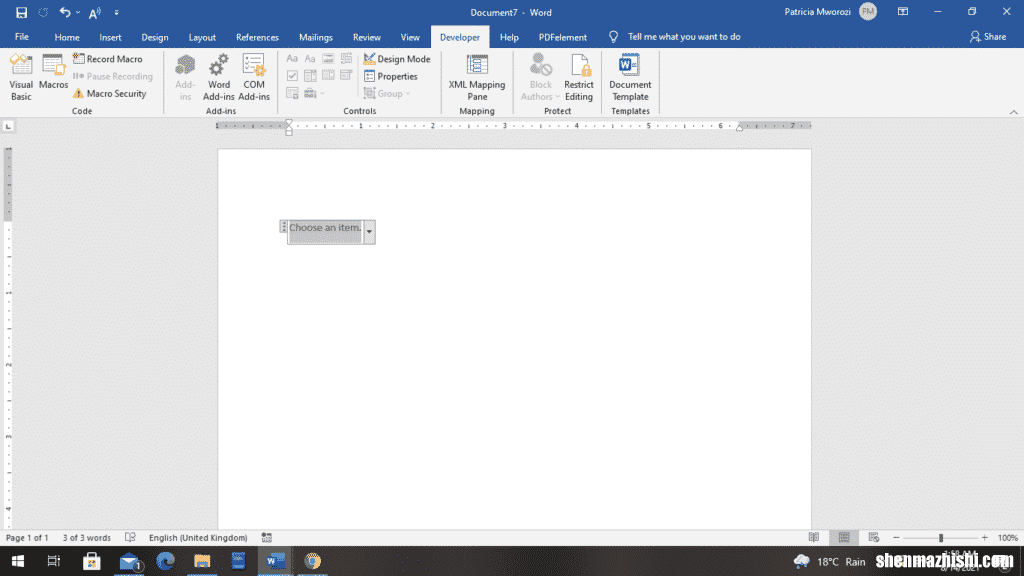Change language English (United Kingdom)
This screenshot has height=576, width=1024.
[x=198, y=537]
